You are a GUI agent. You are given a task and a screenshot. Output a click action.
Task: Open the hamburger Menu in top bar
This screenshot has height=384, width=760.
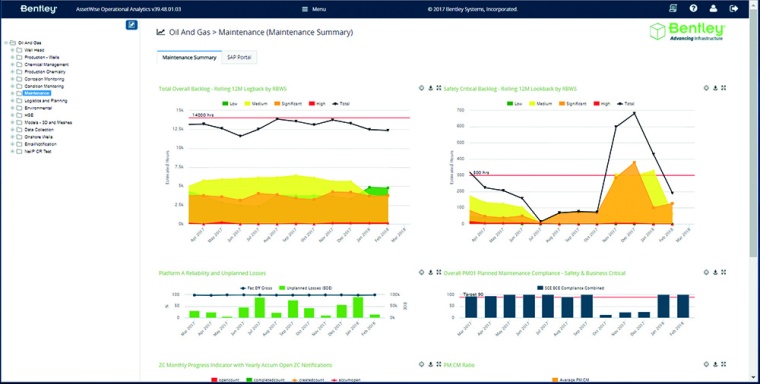314,9
